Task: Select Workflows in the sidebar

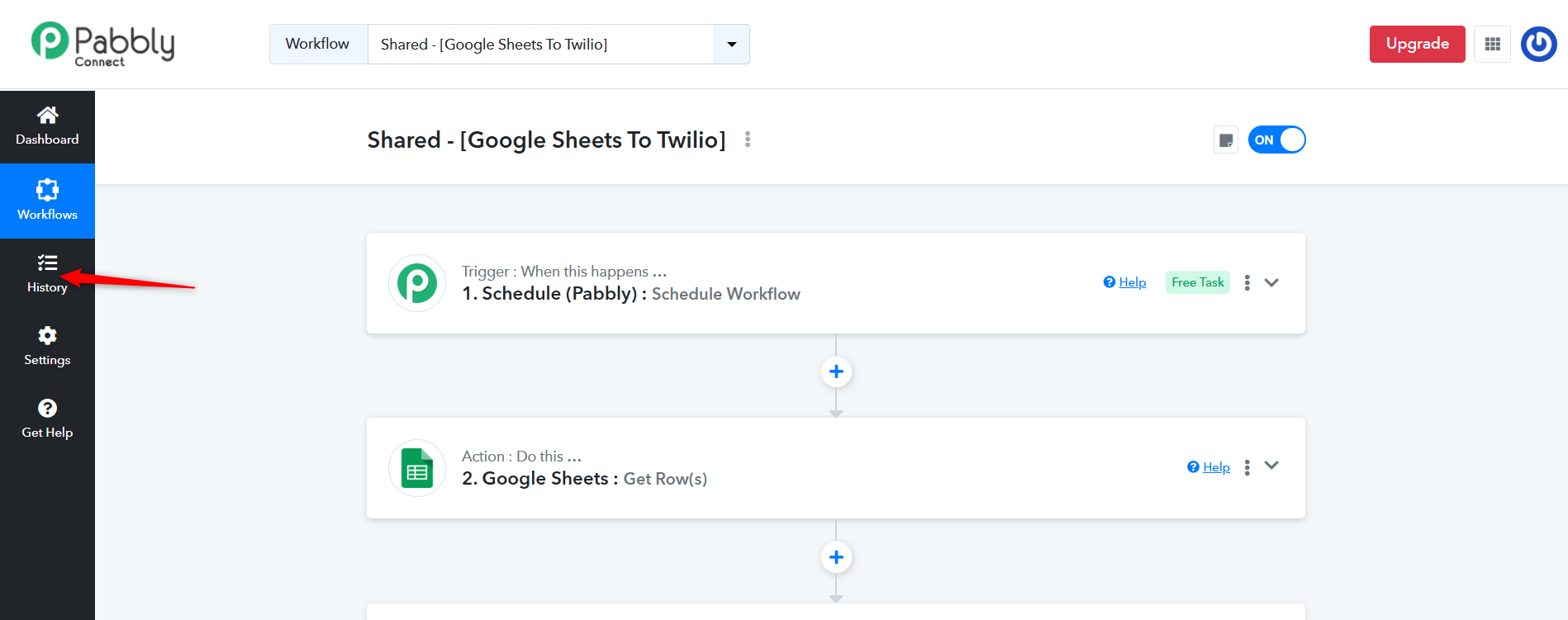Action: (47, 201)
